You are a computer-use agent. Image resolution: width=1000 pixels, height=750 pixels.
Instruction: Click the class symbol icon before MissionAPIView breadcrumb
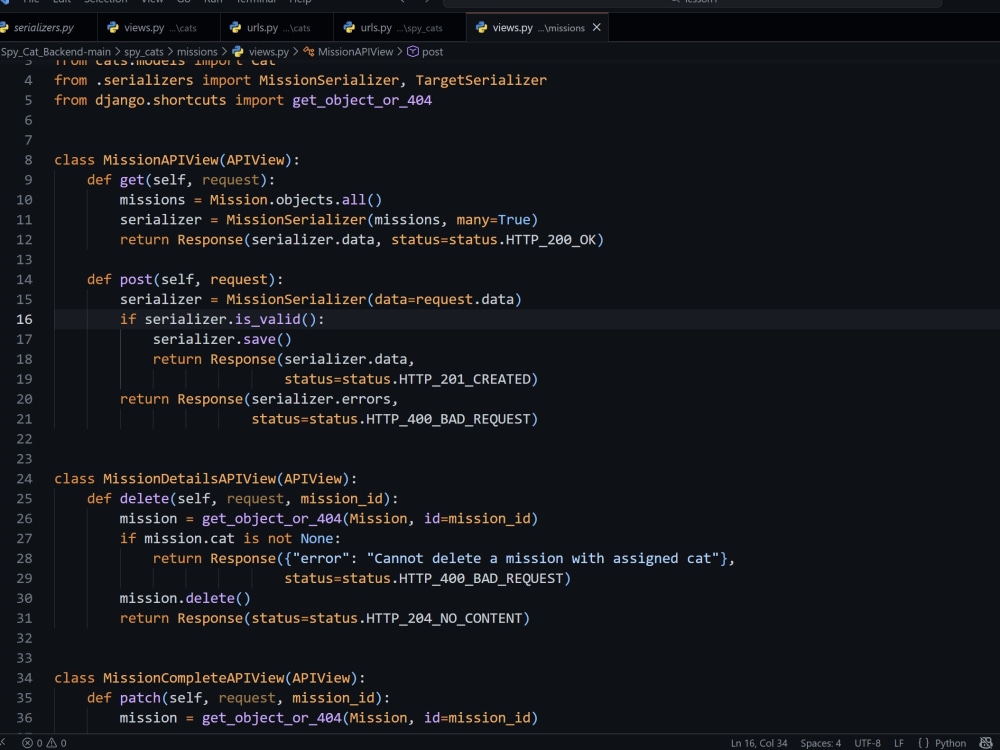click(309, 52)
